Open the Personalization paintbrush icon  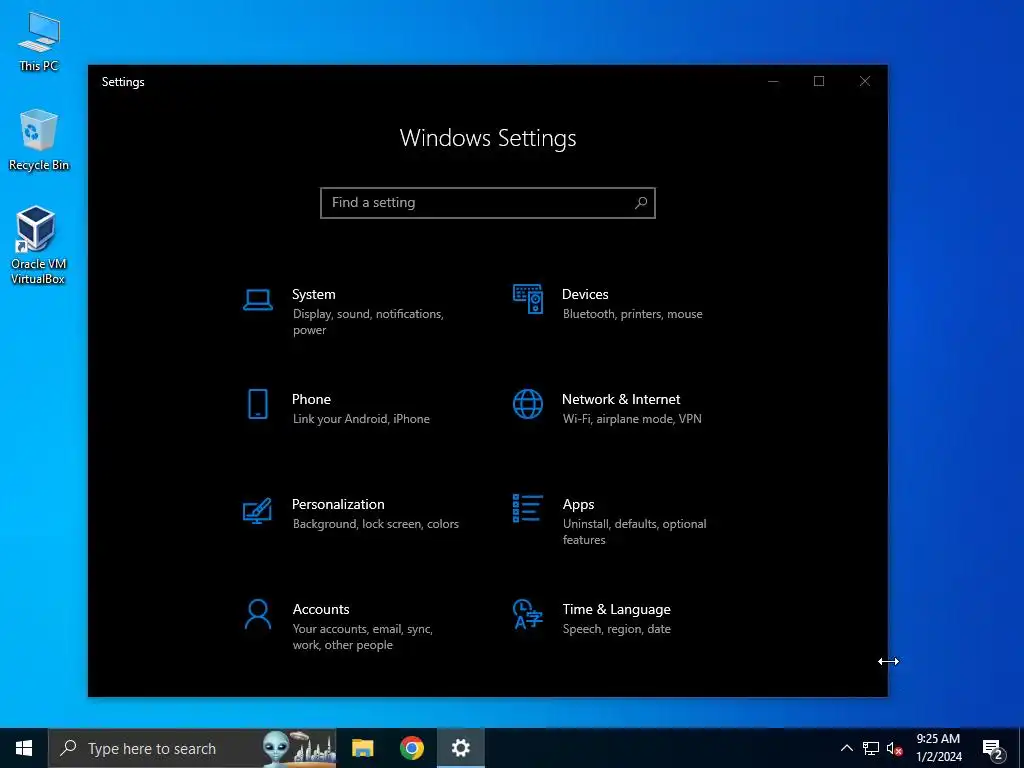pos(257,510)
